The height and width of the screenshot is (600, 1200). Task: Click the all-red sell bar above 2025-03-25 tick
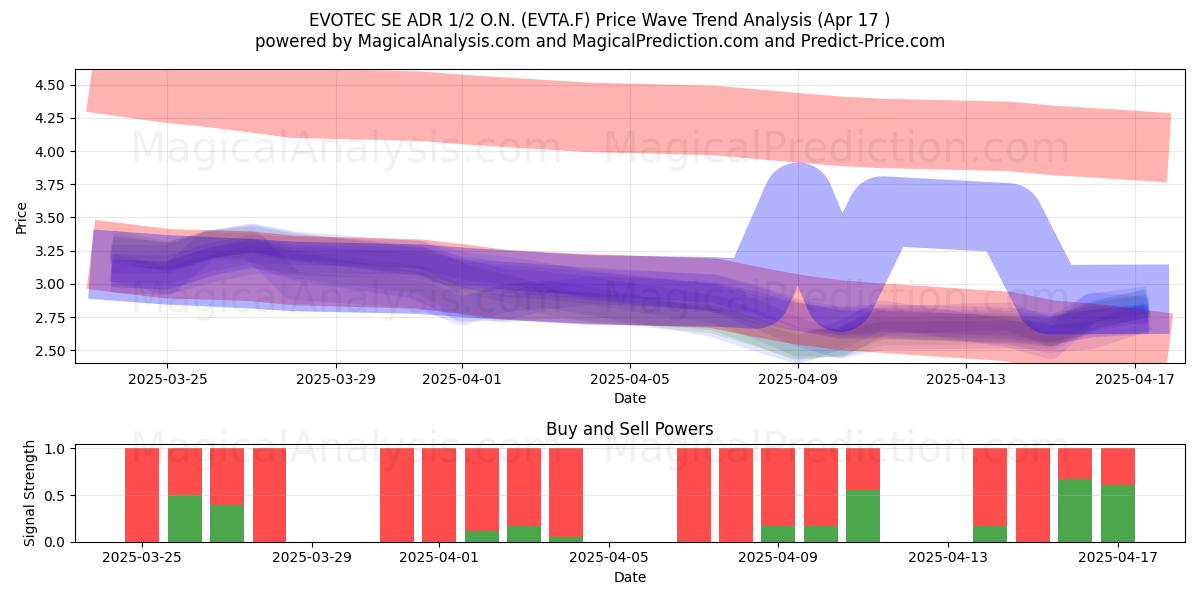[x=142, y=495]
